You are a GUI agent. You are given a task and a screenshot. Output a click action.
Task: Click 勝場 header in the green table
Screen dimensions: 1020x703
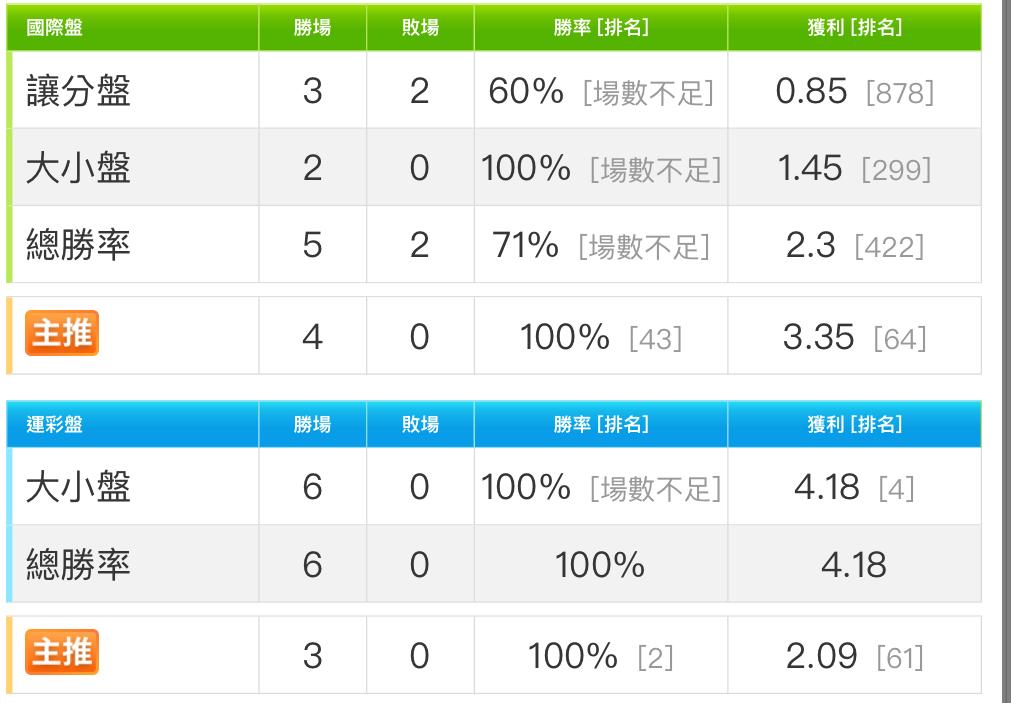pyautogui.click(x=312, y=28)
